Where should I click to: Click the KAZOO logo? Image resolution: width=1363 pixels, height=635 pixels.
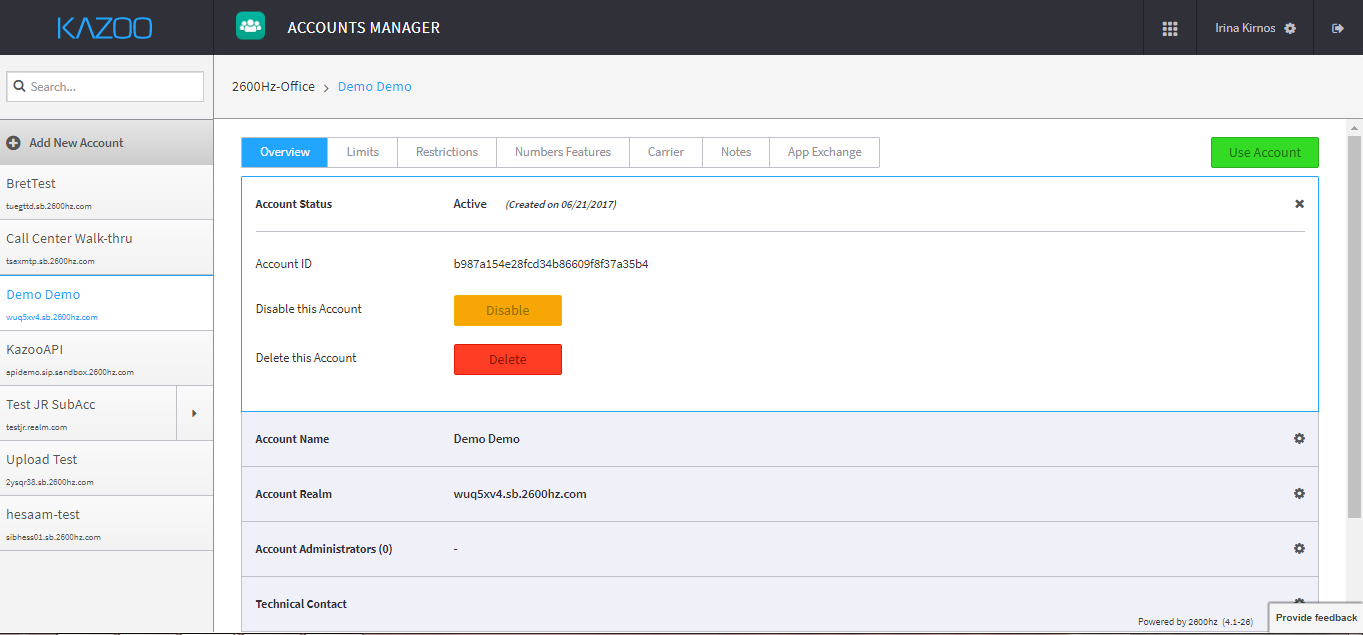coord(105,28)
